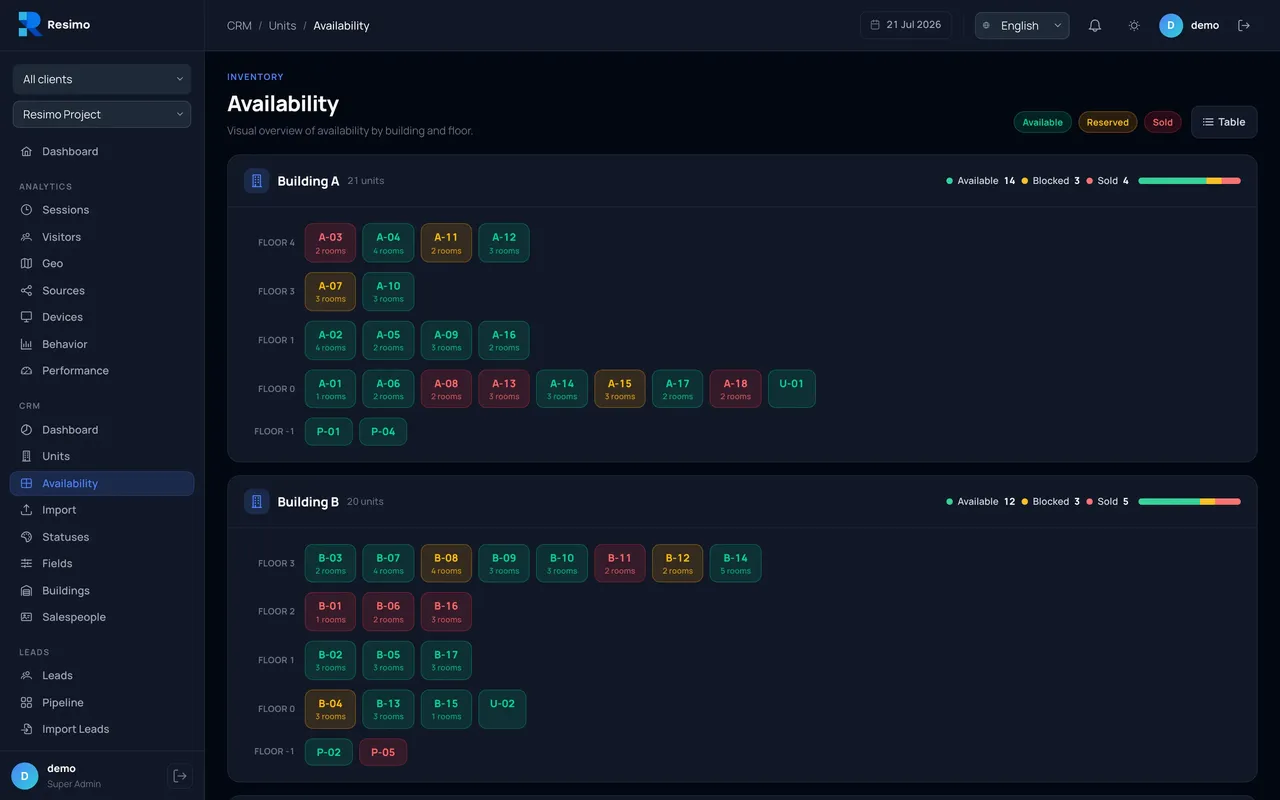1280x800 pixels.
Task: Open the notifications bell
Action: point(1095,25)
